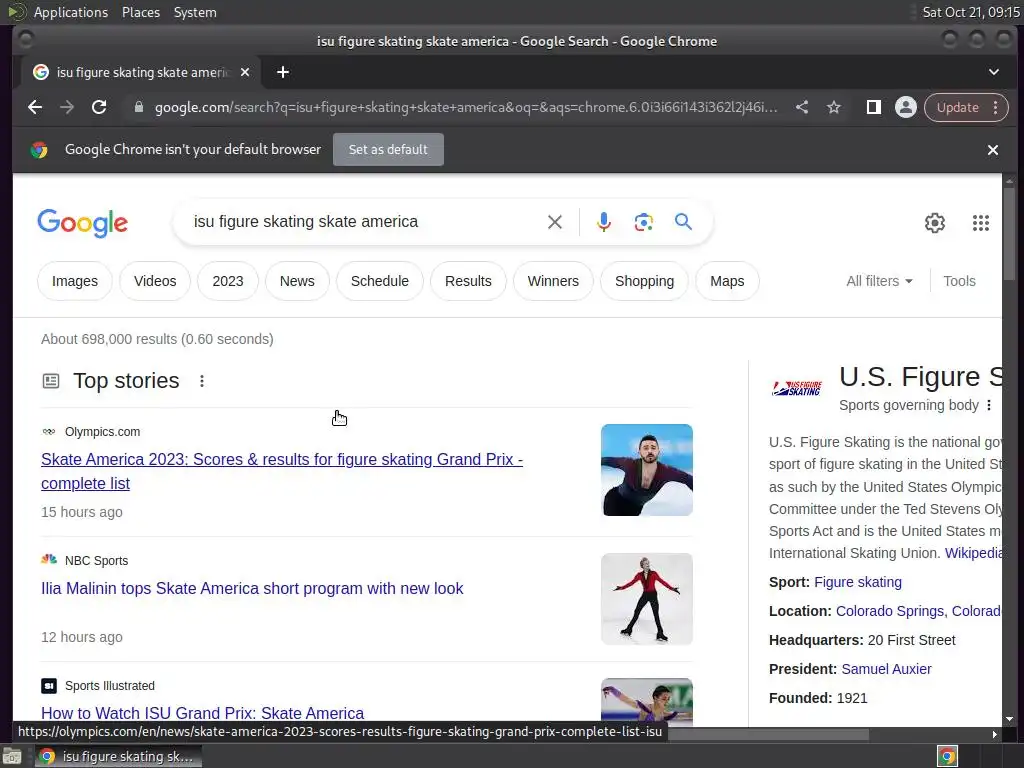Image resolution: width=1024 pixels, height=768 pixels.
Task: Click the forward navigation arrow
Action: click(x=67, y=107)
